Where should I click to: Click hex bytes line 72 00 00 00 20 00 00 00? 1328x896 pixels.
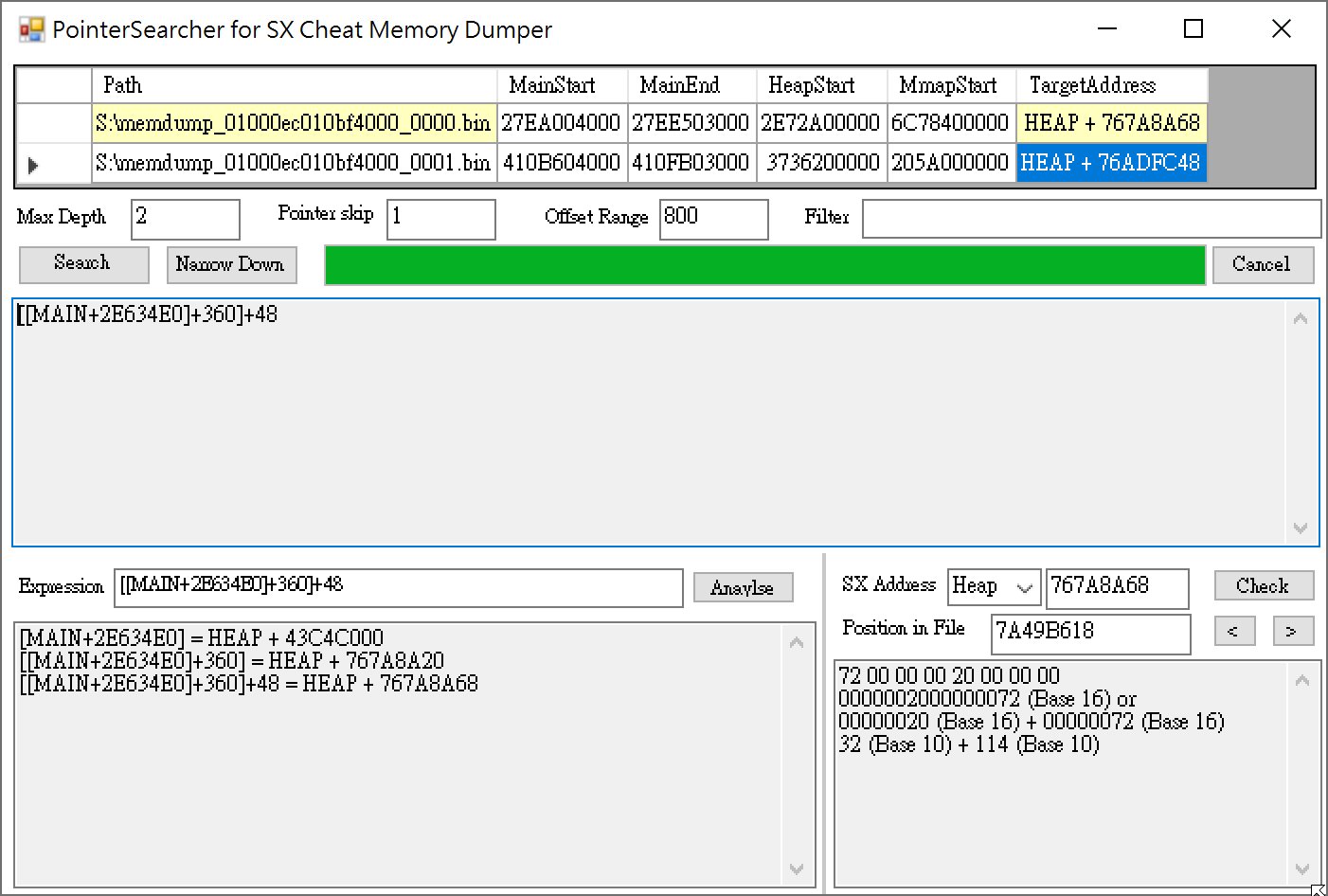(949, 676)
